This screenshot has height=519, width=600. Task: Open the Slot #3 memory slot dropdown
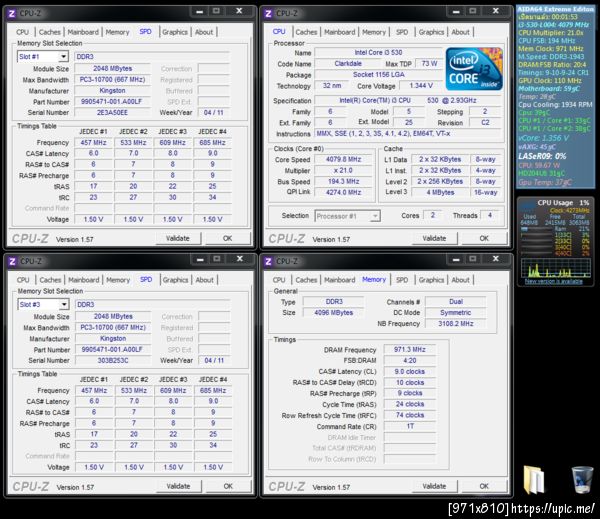click(x=64, y=305)
